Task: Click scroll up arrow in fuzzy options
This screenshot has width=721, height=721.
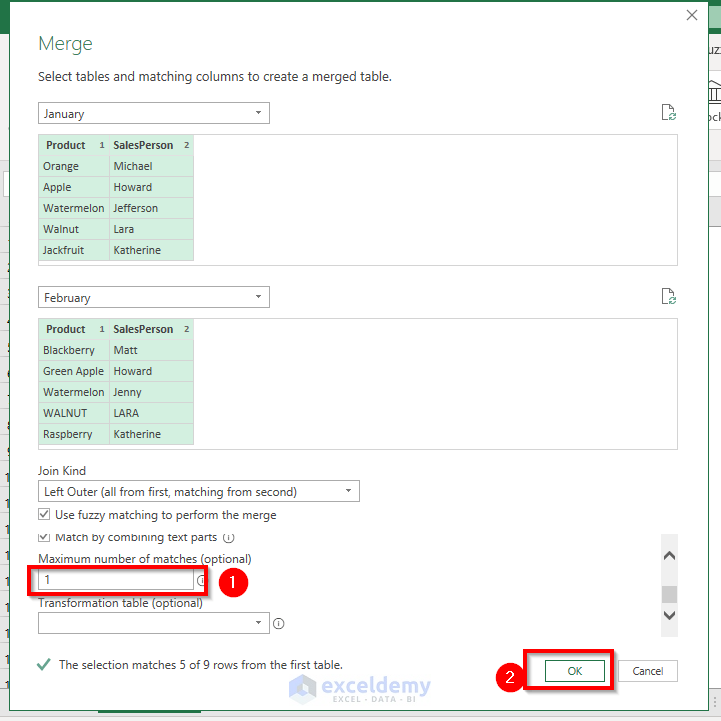Action: pos(670,555)
